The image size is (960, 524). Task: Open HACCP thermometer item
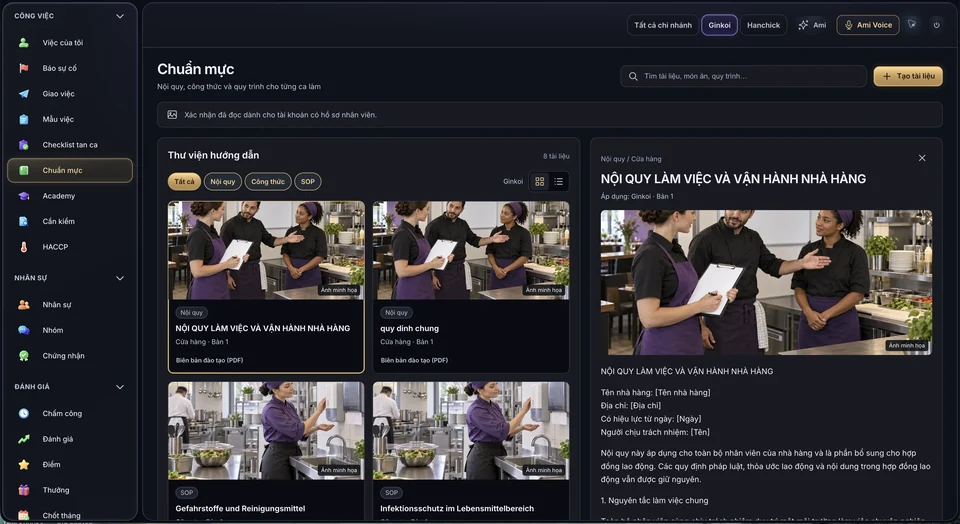[x=69, y=247]
